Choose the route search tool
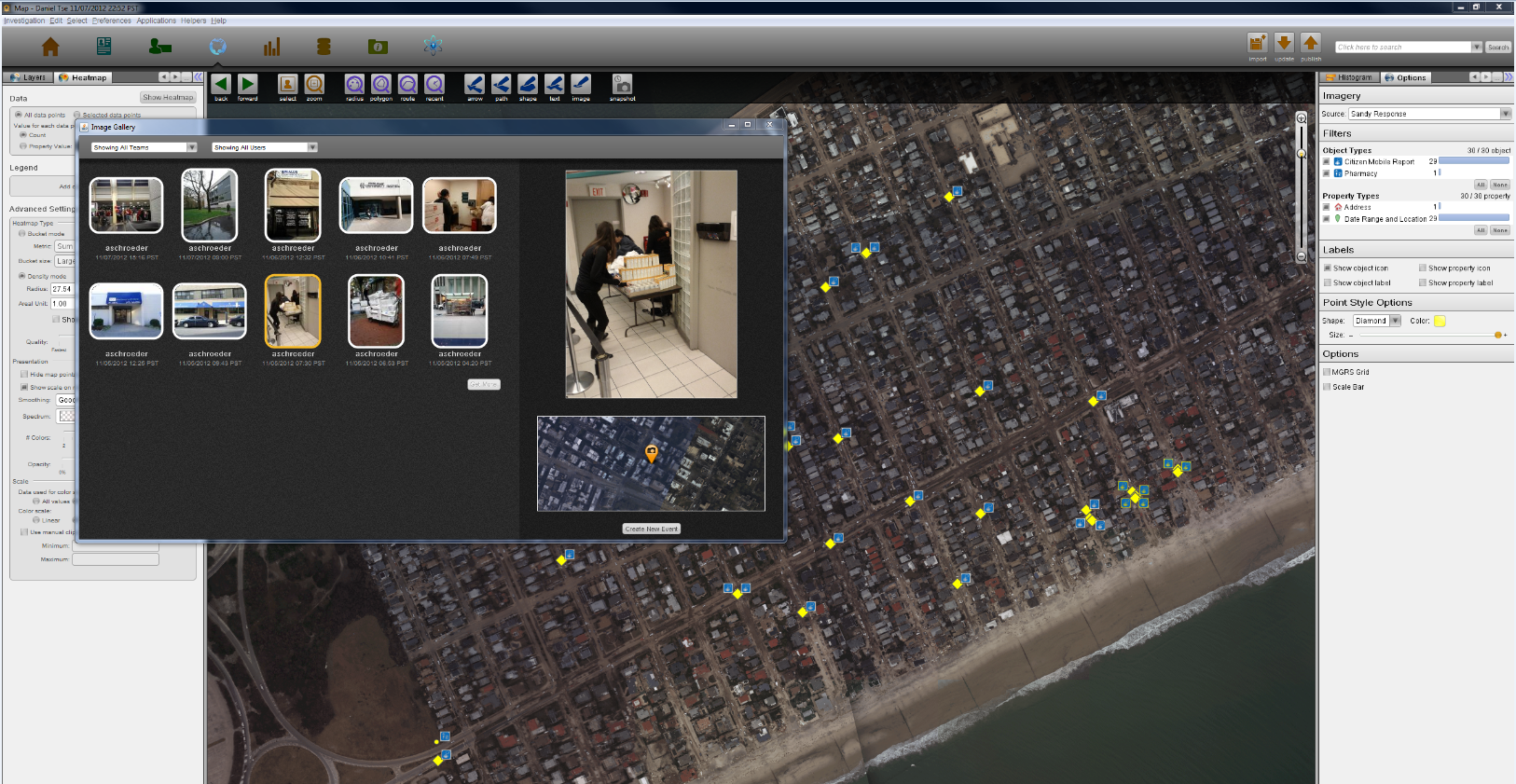 click(407, 84)
